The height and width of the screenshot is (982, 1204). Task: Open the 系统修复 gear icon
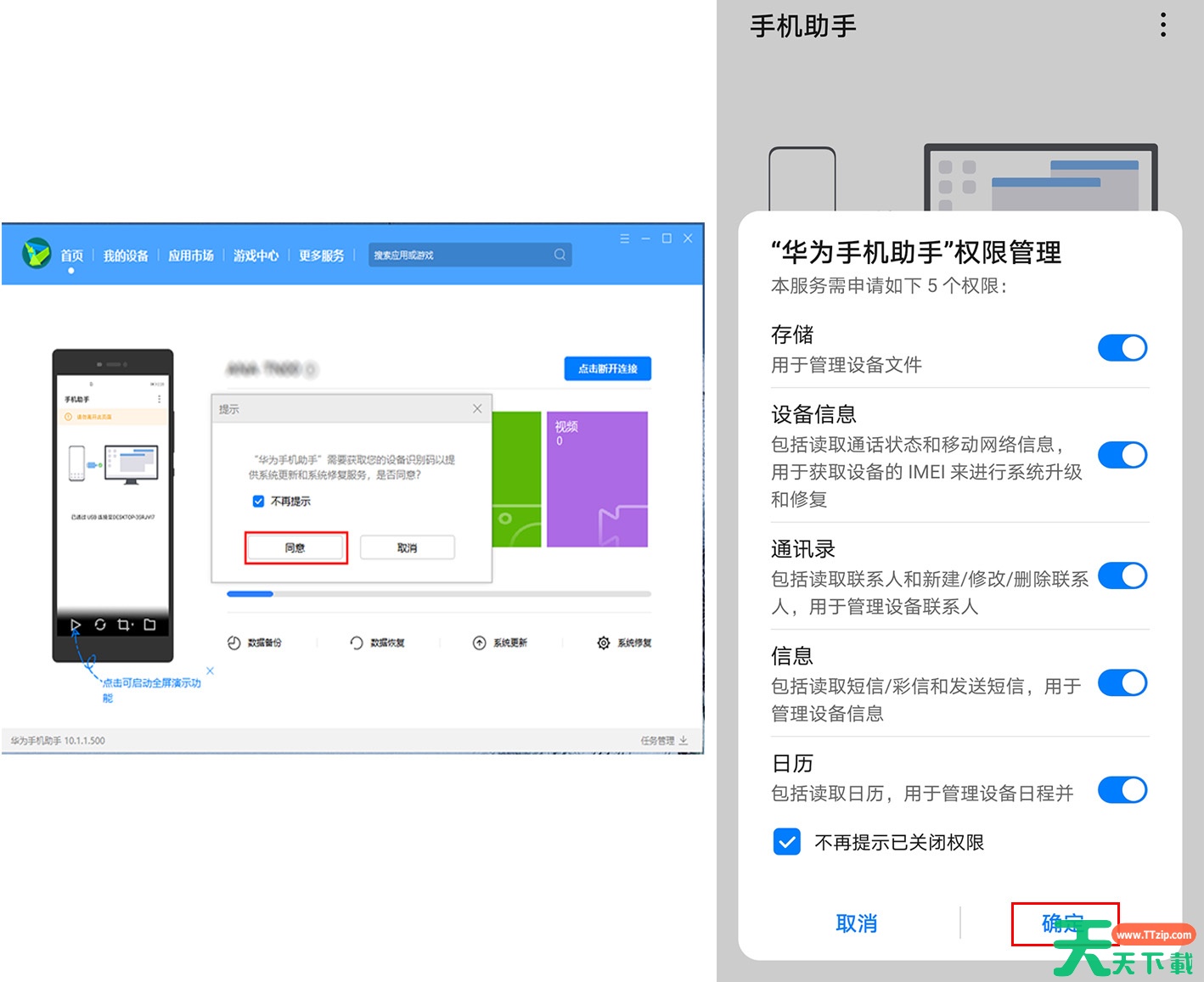603,643
